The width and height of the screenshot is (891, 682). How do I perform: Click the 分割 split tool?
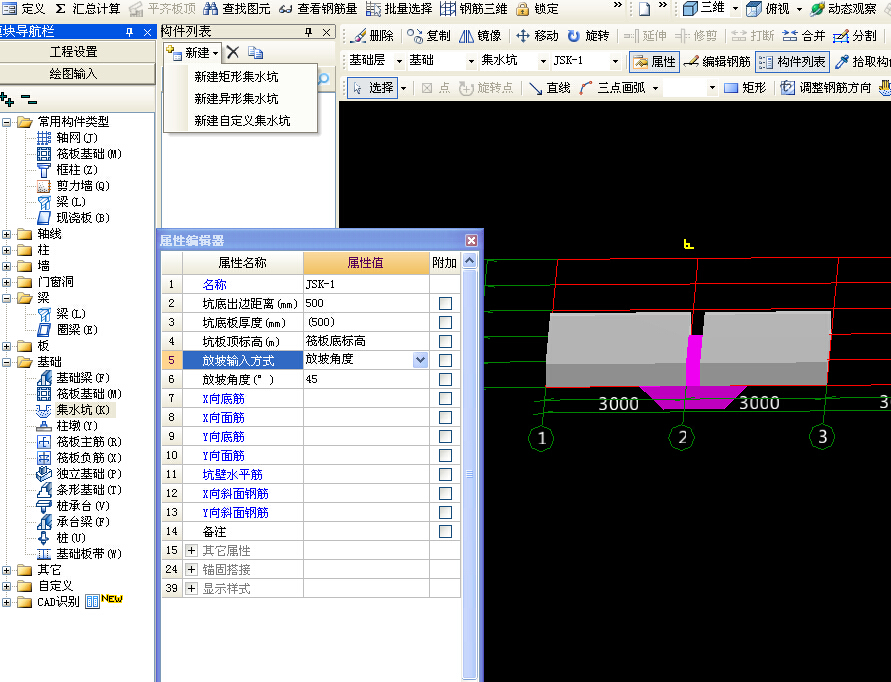click(855, 36)
